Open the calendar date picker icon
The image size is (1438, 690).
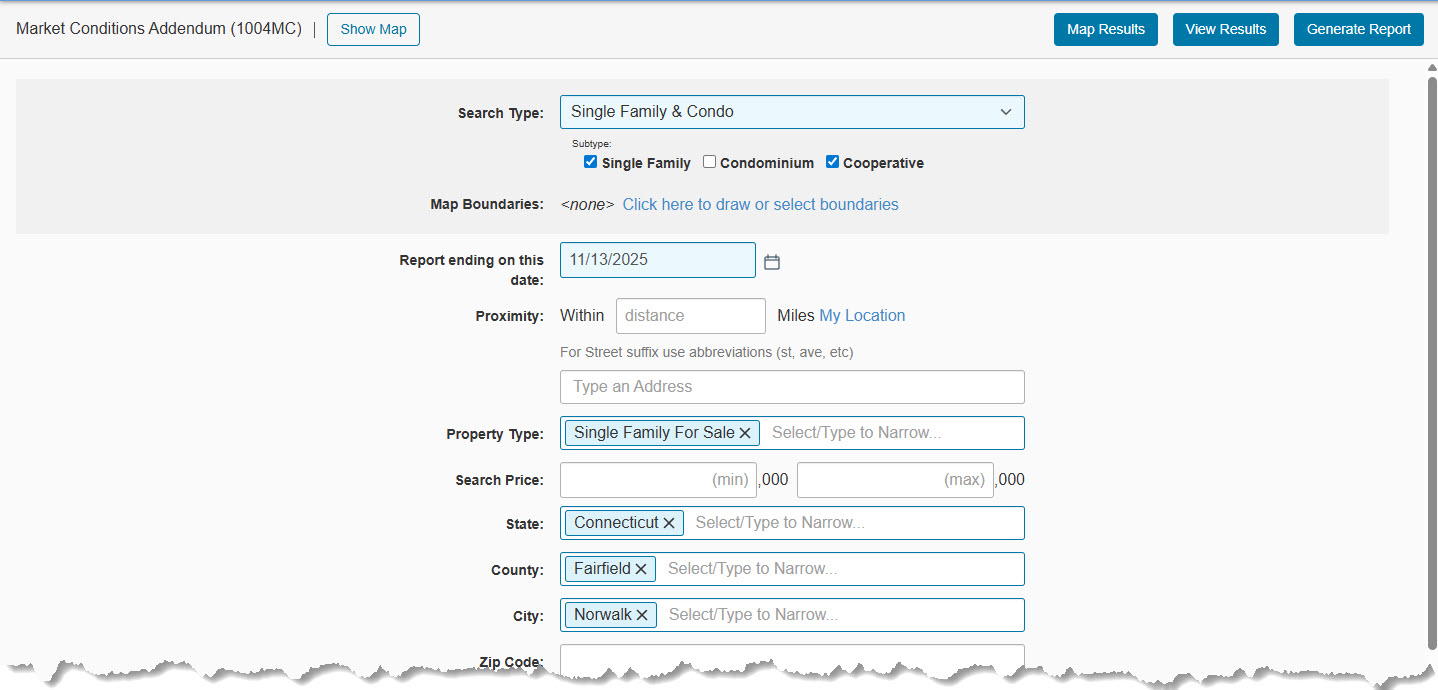771,262
